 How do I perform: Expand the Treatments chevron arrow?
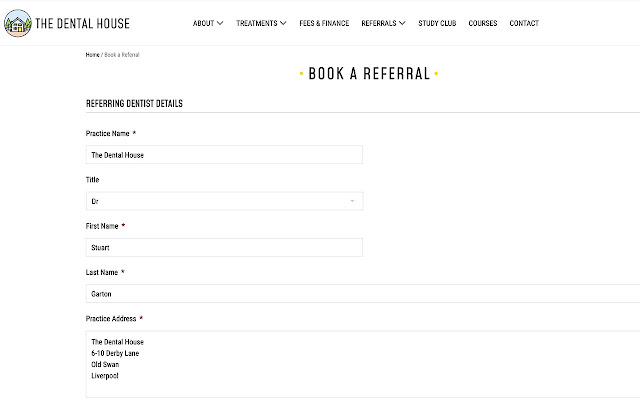(283, 23)
